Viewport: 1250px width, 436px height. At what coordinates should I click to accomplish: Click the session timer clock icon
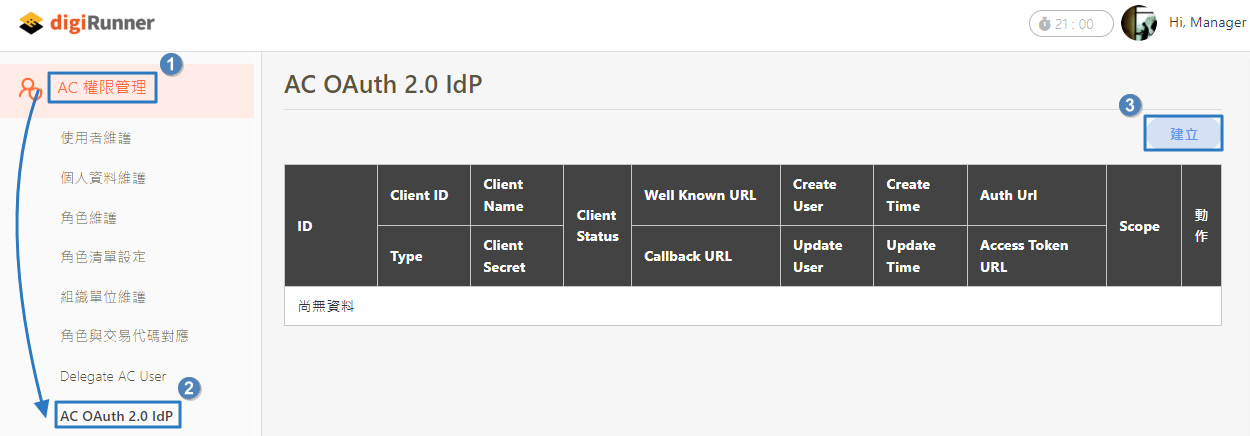pyautogui.click(x=1044, y=24)
